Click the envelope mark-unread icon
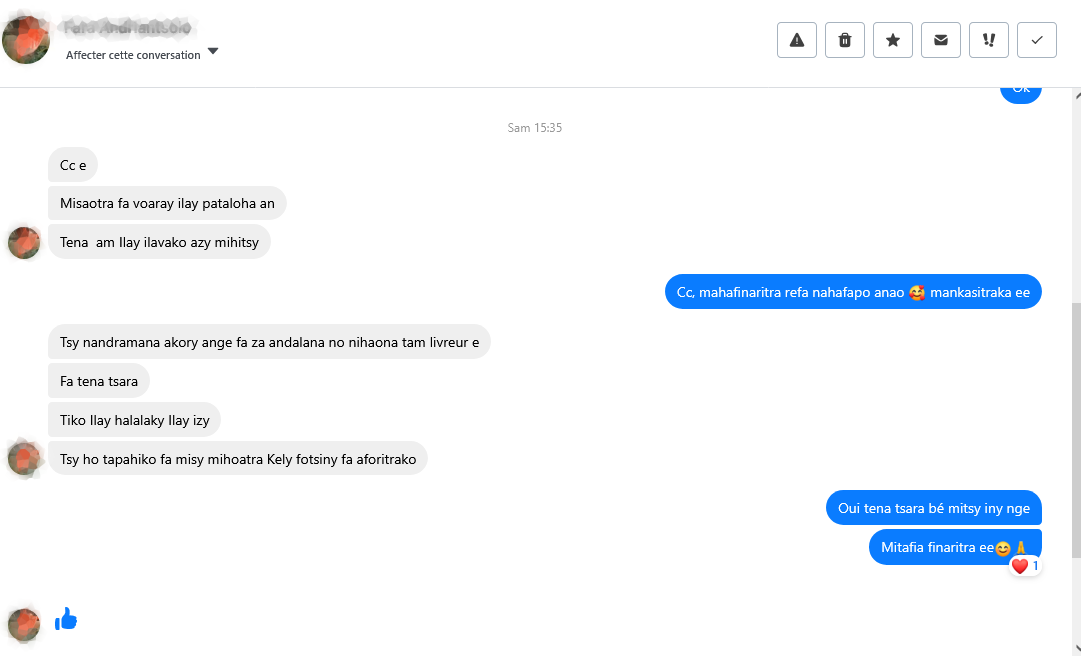This screenshot has height=665, width=1081. click(x=941, y=40)
